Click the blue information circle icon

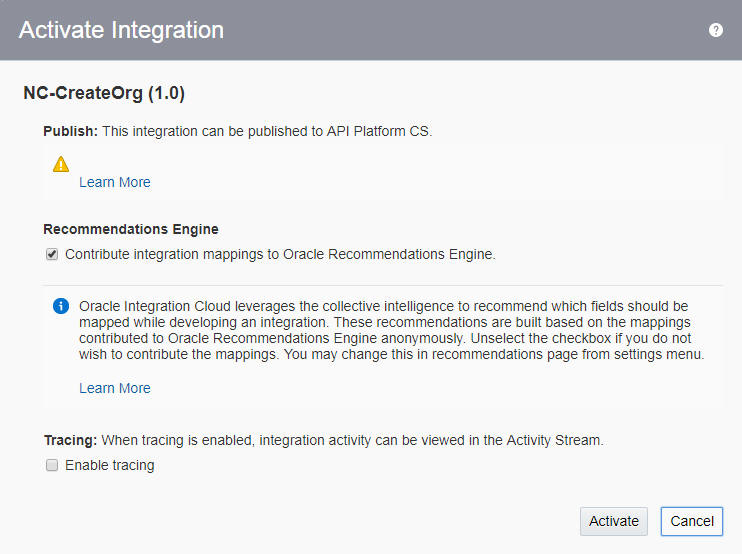pos(61,306)
